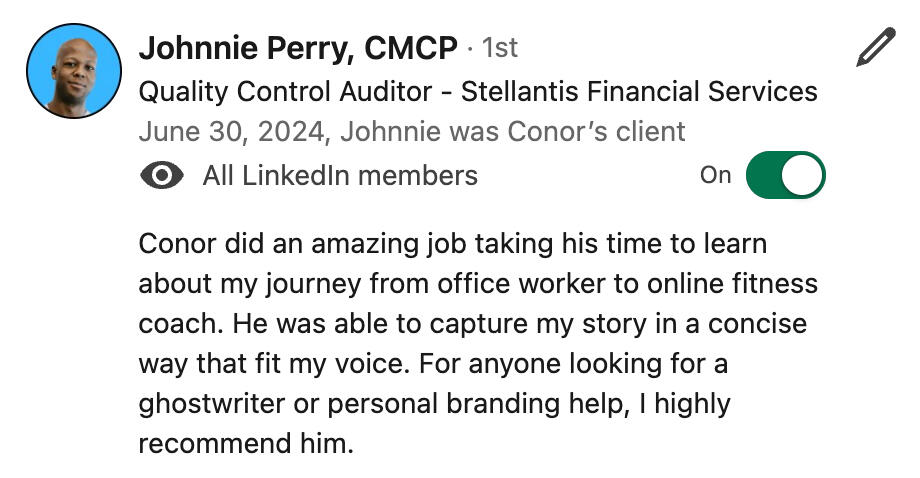
Task: Turn off the recommendation visibility switch
Action: coord(785,176)
